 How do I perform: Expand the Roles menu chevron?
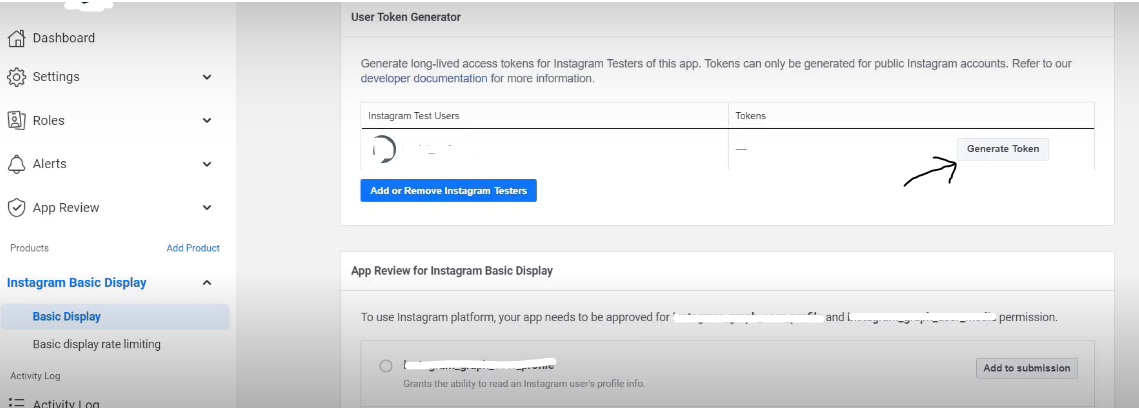(207, 121)
